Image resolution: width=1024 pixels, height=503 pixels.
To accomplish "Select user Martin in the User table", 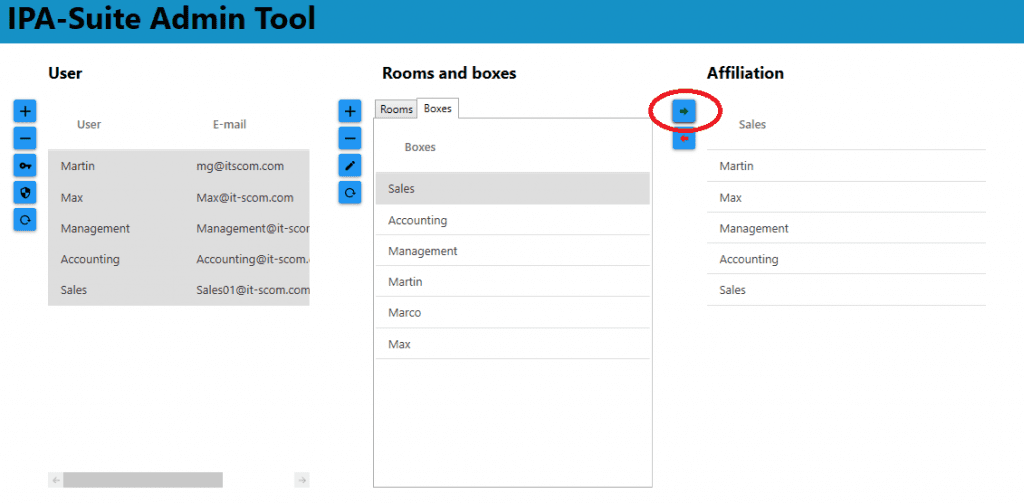I will click(x=78, y=166).
